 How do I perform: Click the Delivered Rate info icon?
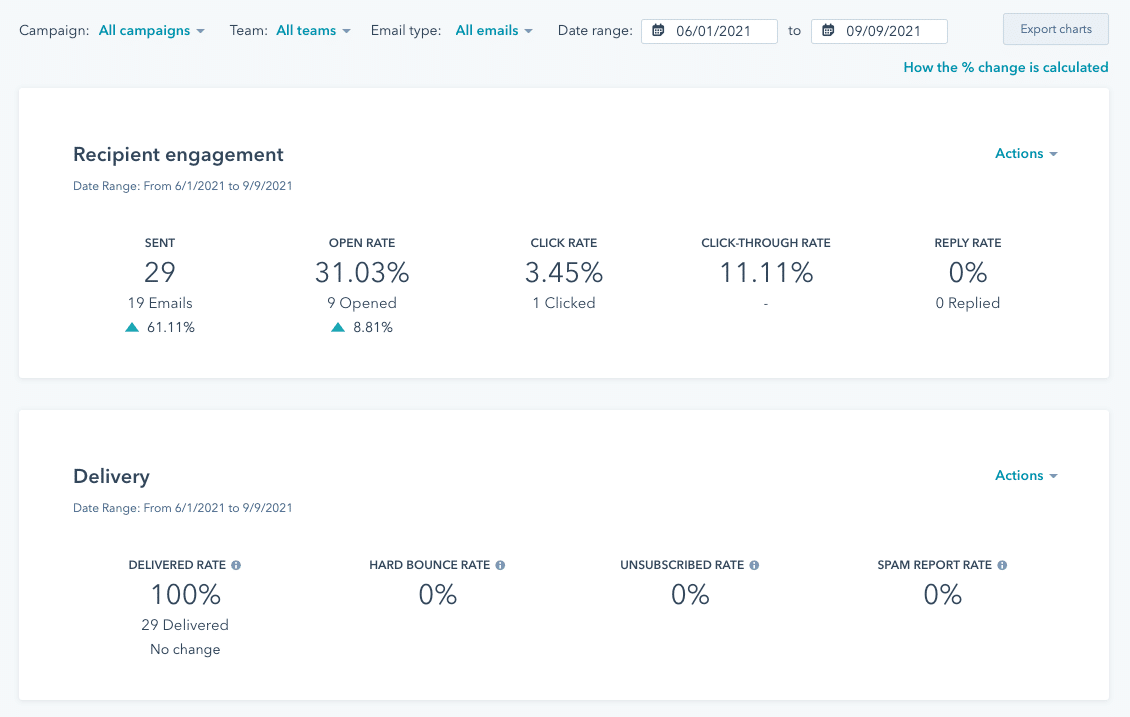[236, 565]
